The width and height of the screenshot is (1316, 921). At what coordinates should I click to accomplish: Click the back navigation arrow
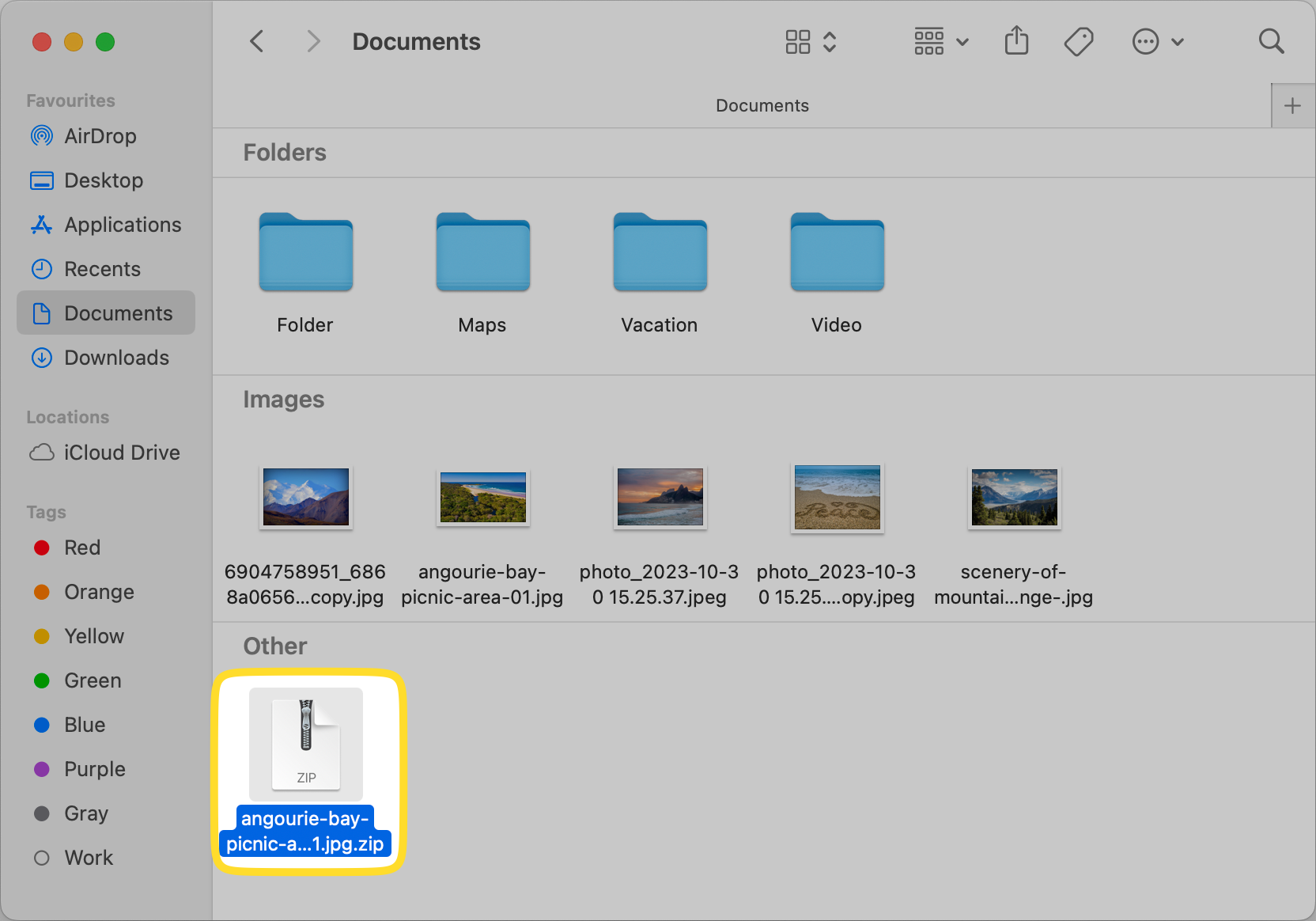256,41
